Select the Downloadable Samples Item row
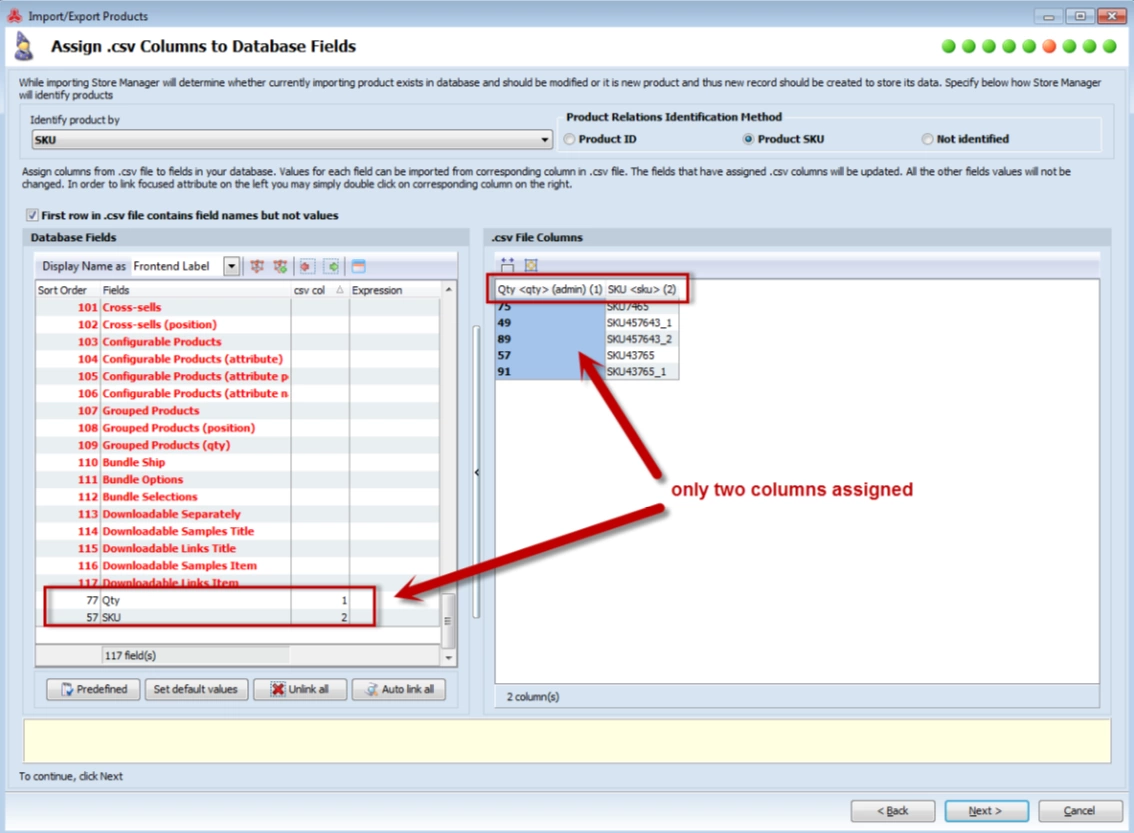This screenshot has width=1134, height=833. click(x=237, y=566)
